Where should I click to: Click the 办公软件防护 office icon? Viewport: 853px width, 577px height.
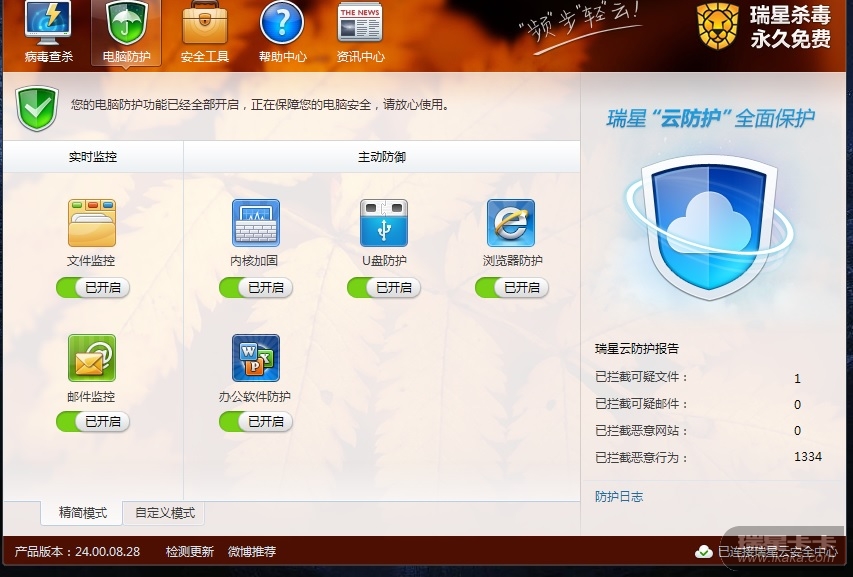click(x=256, y=358)
